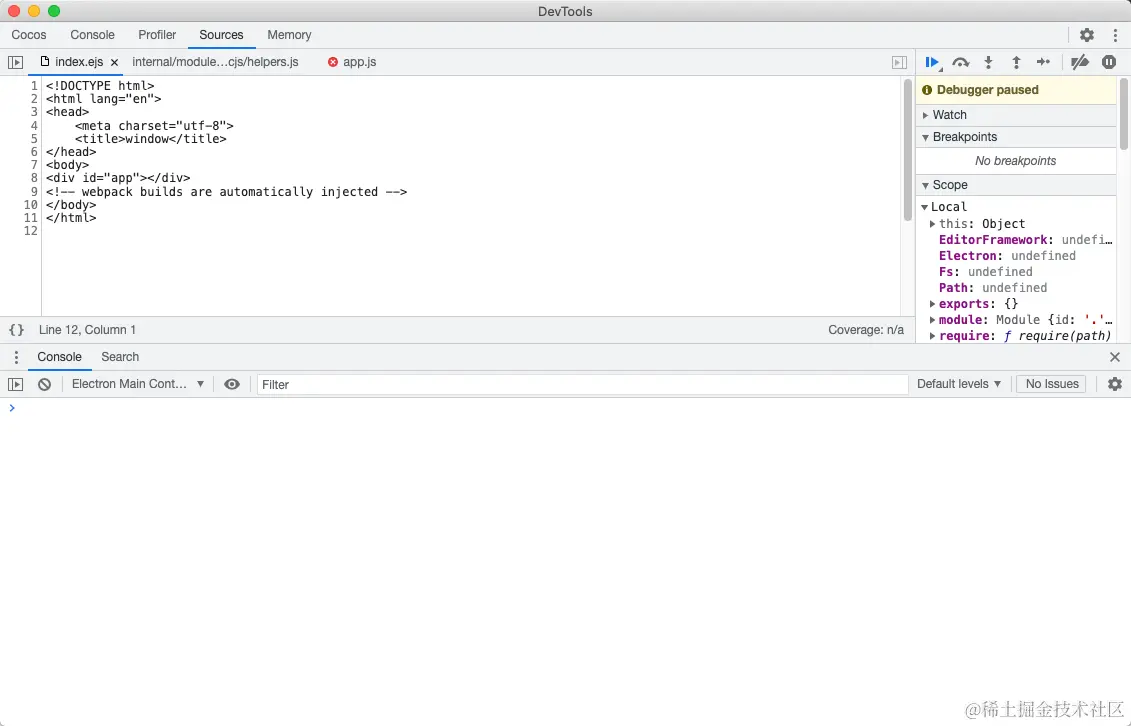Create a live expression with eye icon

[x=232, y=384]
